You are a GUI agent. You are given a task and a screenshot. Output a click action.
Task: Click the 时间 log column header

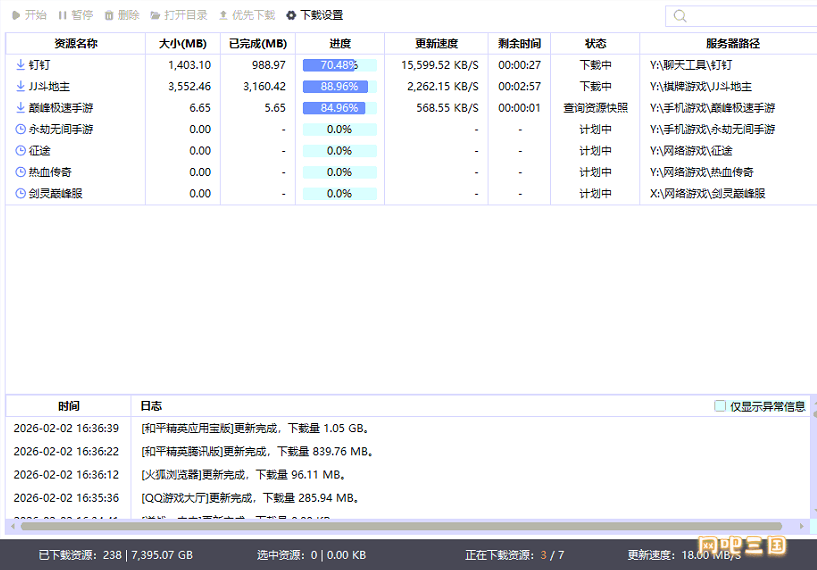(x=69, y=406)
